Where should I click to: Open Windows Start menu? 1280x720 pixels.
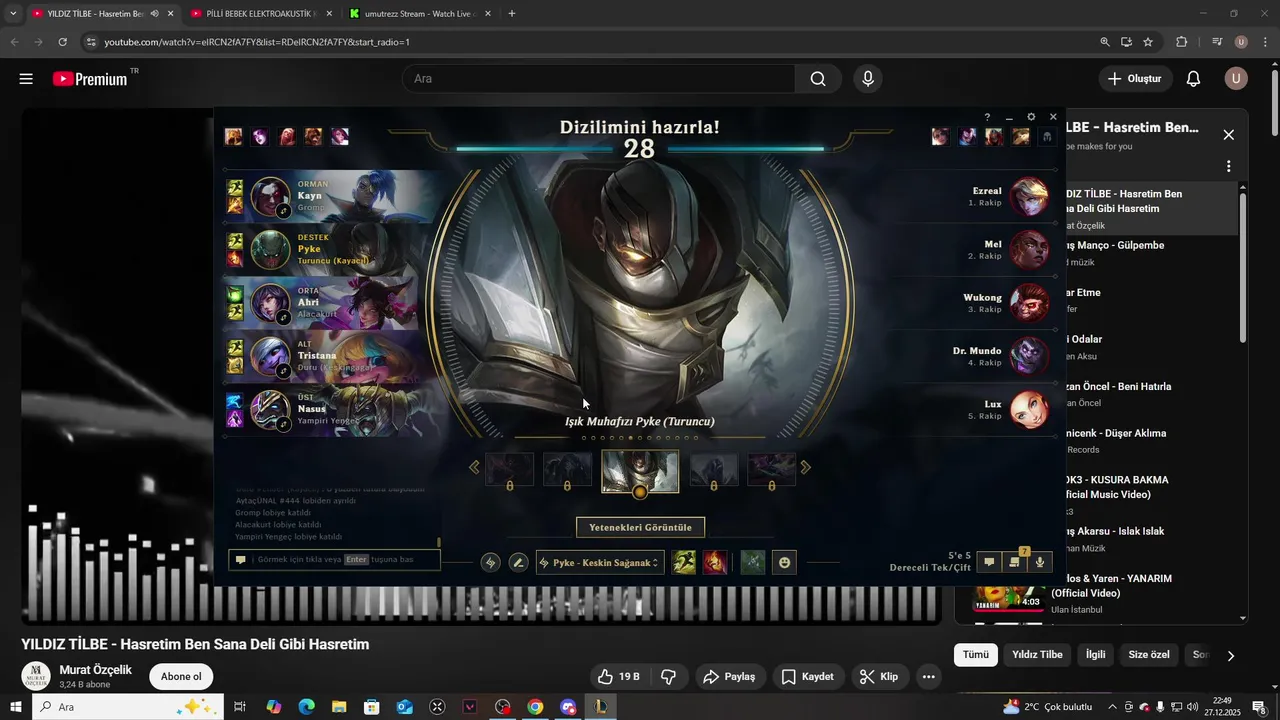(x=16, y=707)
